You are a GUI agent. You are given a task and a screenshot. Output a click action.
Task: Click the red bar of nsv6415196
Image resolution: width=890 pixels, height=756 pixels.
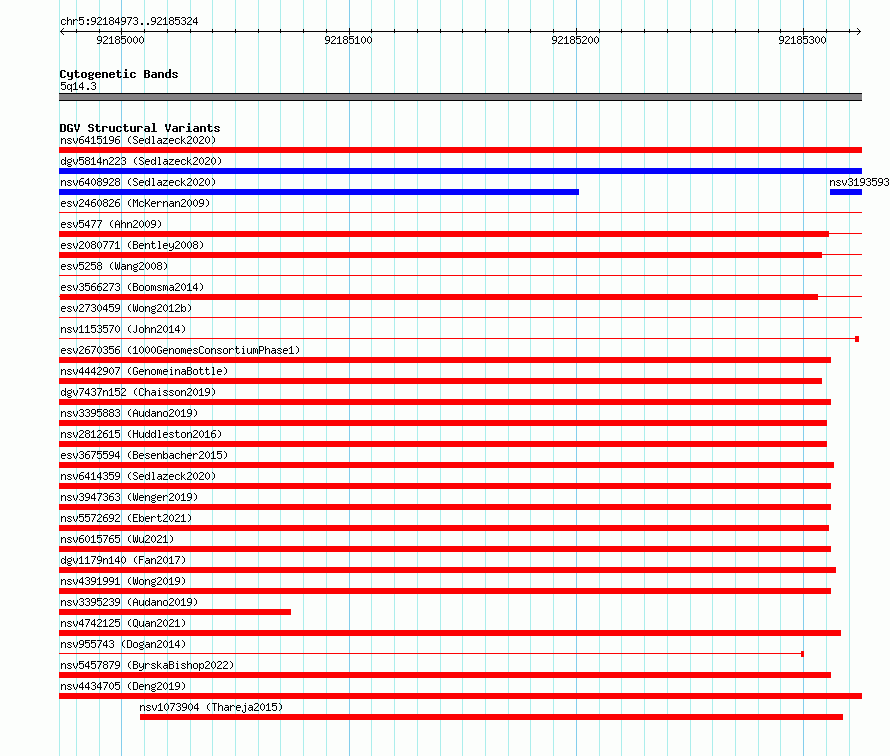(460, 150)
